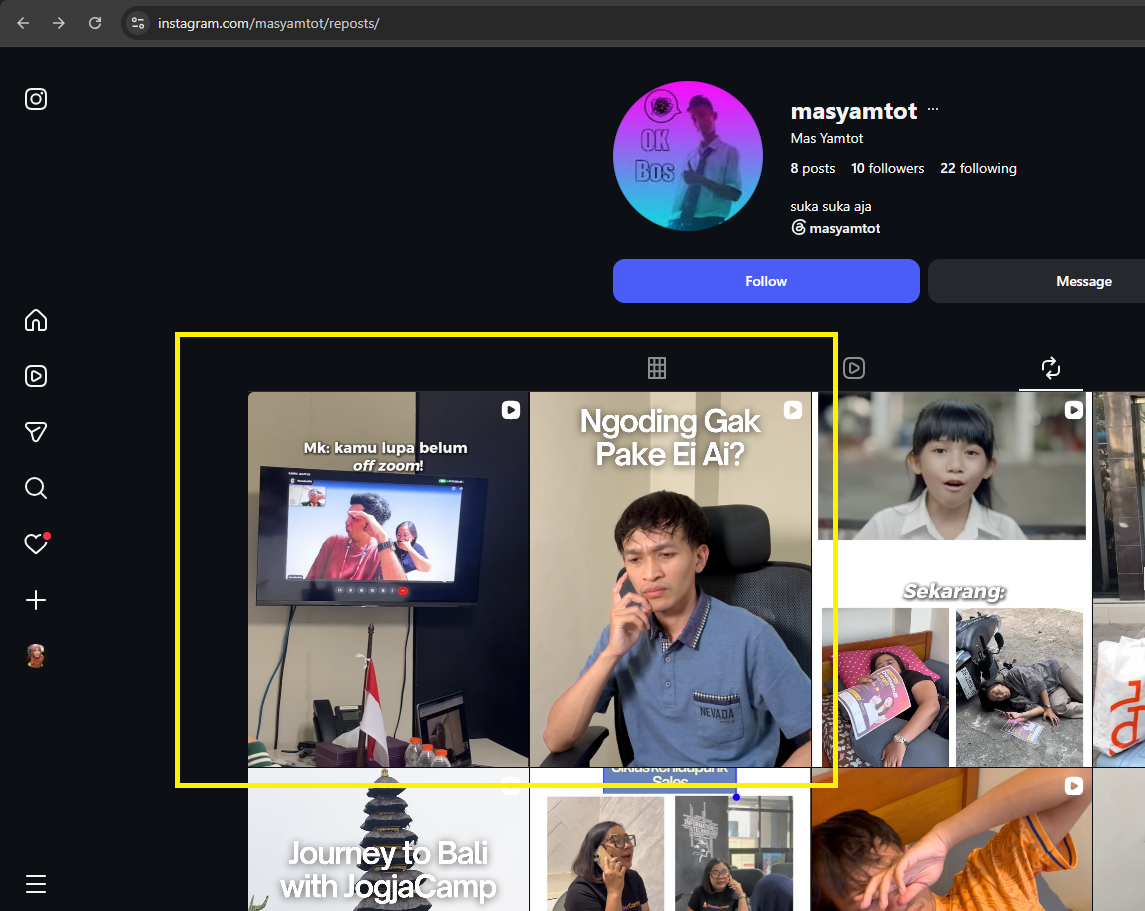Click the address bar URL
Viewport: 1145px width, 911px height.
269,23
